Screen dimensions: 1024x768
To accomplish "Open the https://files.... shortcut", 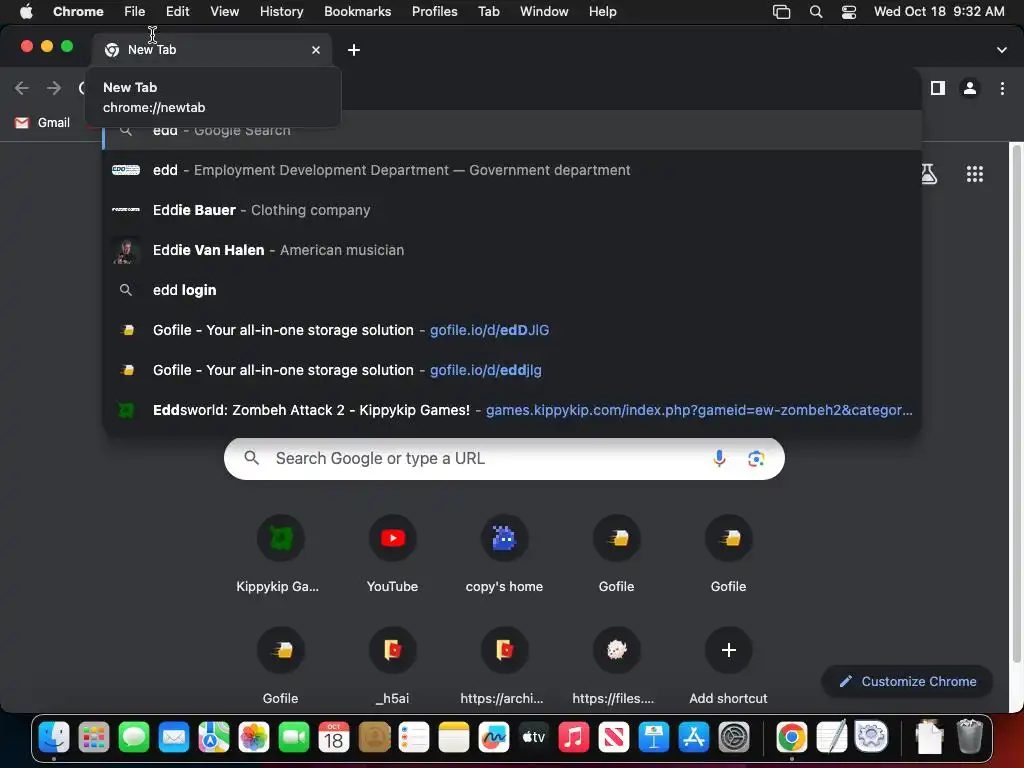I will 616,665.
